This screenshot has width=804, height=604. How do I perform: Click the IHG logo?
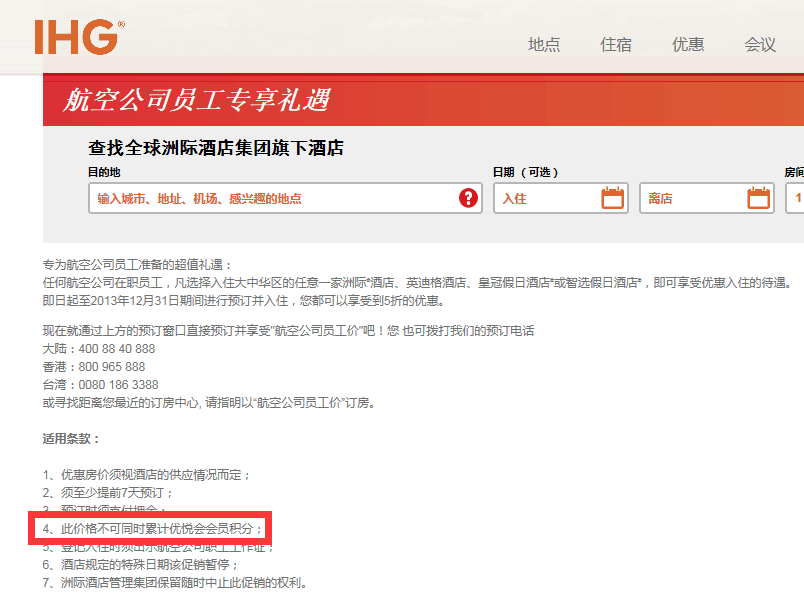(79, 37)
